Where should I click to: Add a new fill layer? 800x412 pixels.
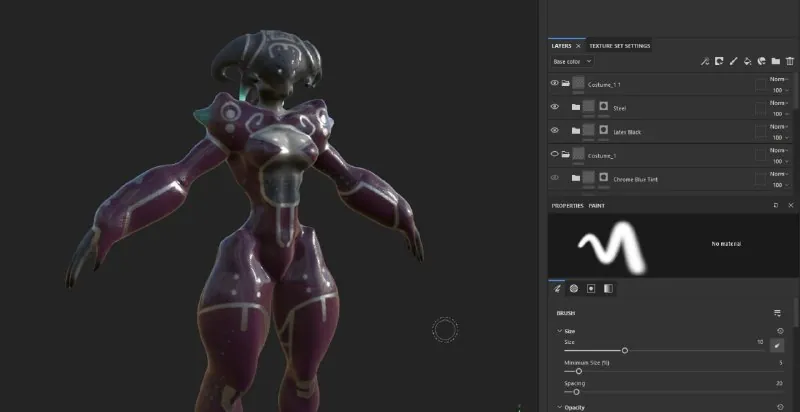(747, 61)
